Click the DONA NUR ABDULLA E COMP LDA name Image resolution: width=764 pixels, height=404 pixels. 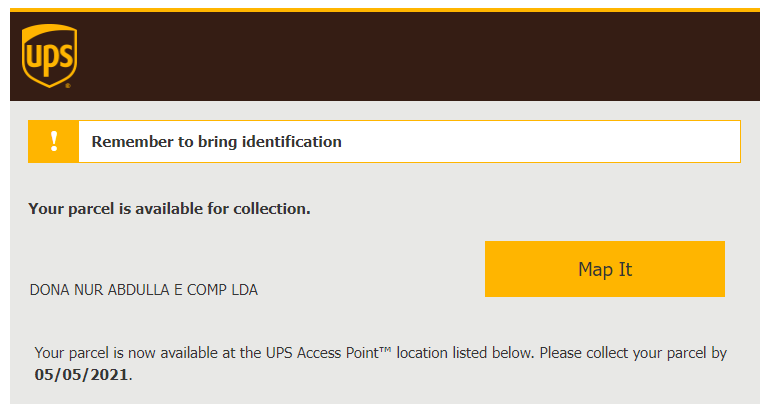pyautogui.click(x=144, y=290)
